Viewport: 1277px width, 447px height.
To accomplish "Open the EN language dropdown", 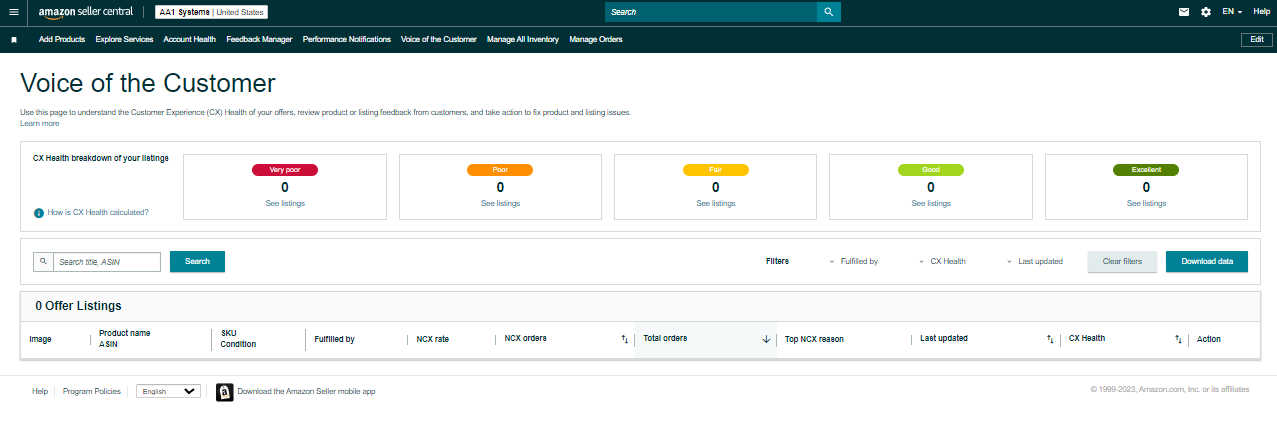I will [1232, 12].
